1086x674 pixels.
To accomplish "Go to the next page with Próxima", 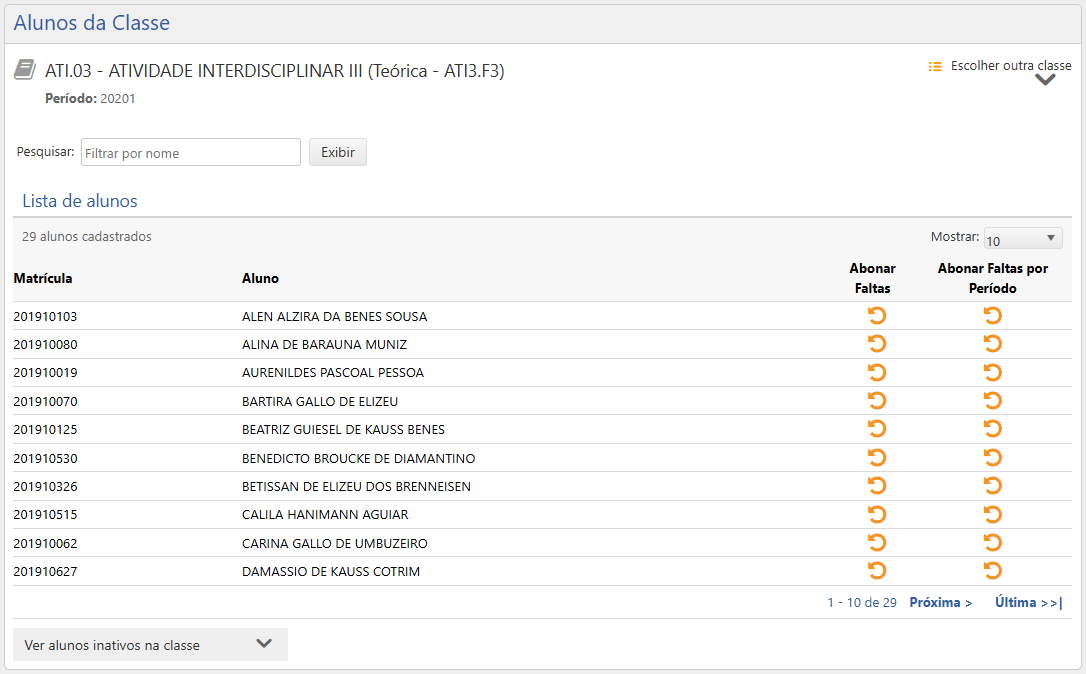I will point(939,602).
